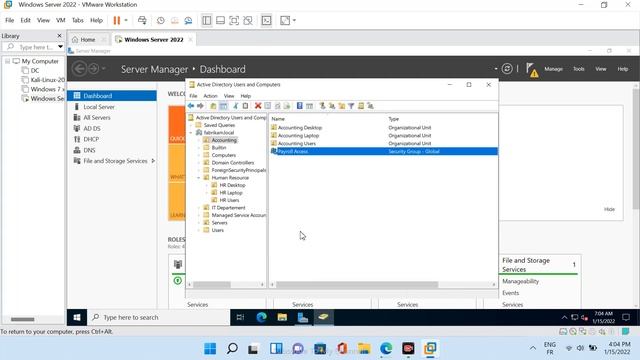Open VMware stretch guest view dropdown arrow
This screenshot has width=640, height=360.
(294, 20)
